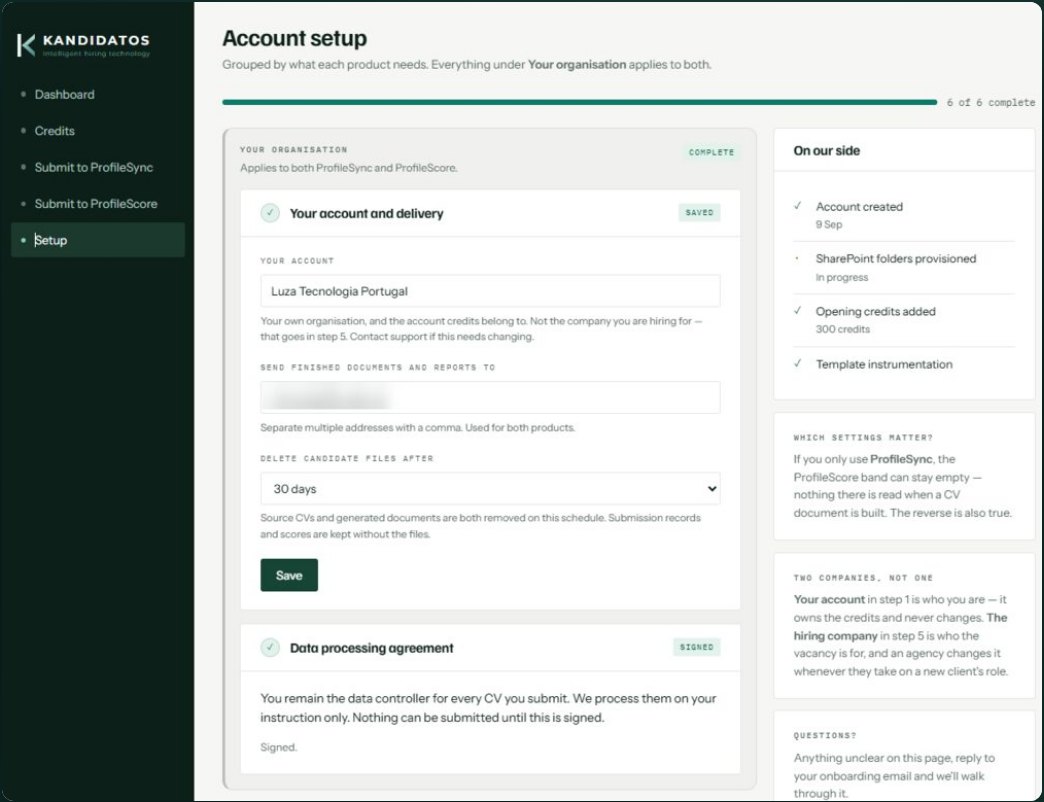Go to the Credits section
The height and width of the screenshot is (802, 1044).
click(55, 131)
